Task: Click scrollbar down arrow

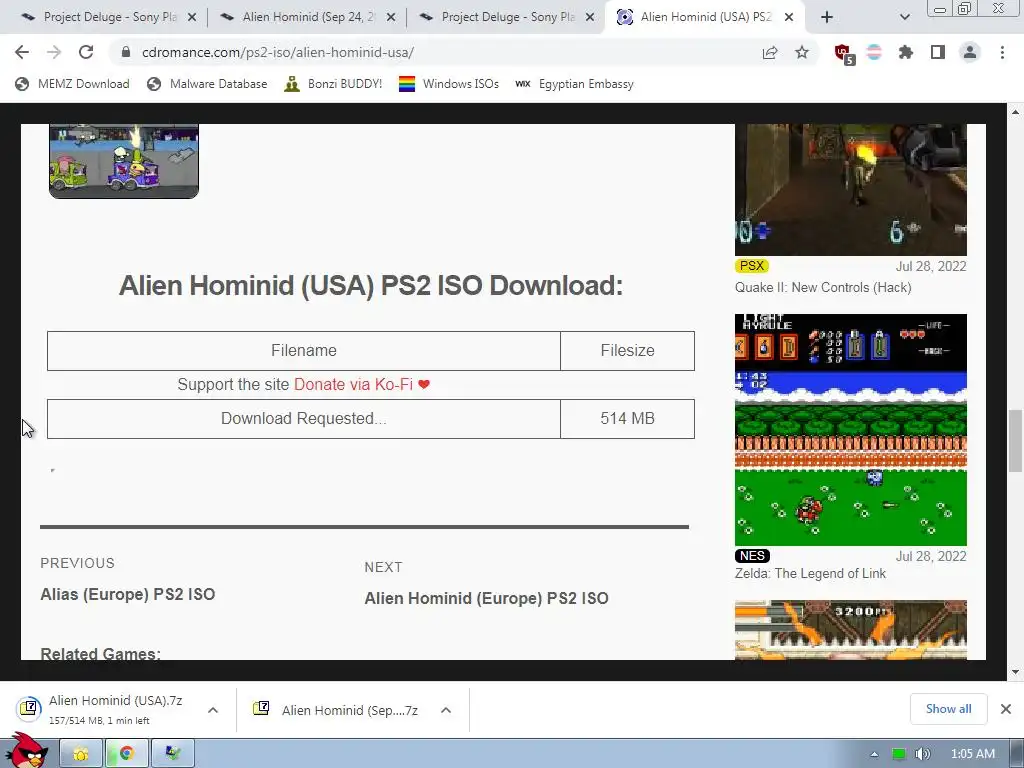Action: point(1015,672)
